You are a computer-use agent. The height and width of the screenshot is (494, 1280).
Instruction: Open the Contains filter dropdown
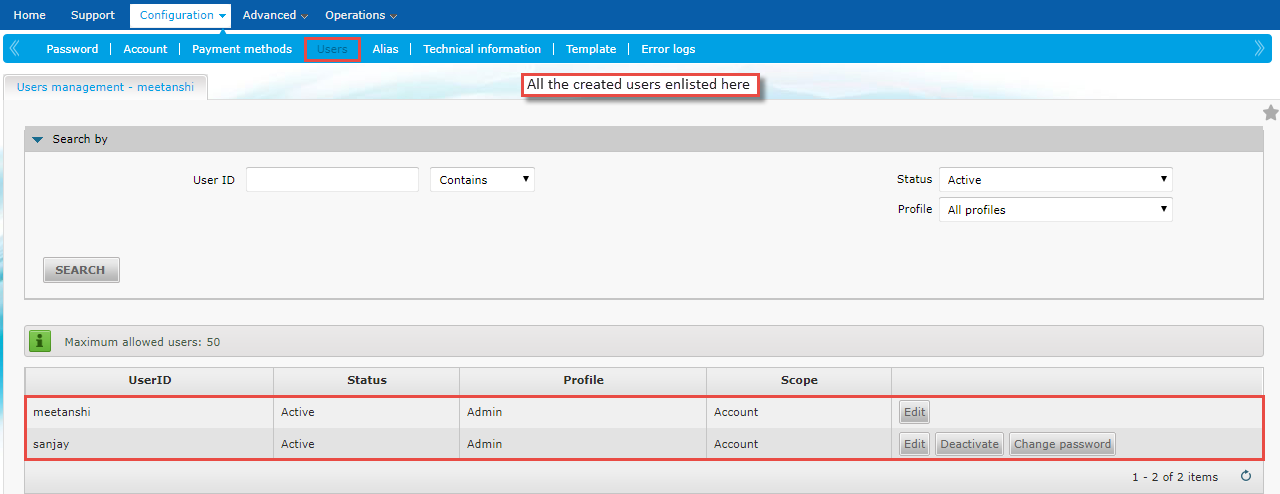pyautogui.click(x=482, y=180)
